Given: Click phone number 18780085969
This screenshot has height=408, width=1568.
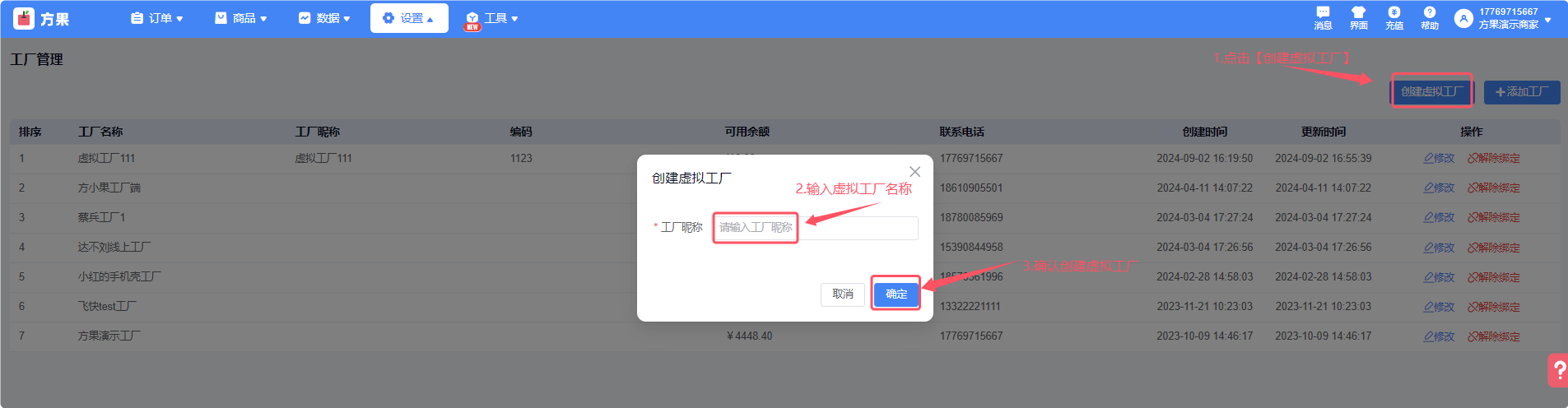Looking at the screenshot, I should pyautogui.click(x=971, y=217).
